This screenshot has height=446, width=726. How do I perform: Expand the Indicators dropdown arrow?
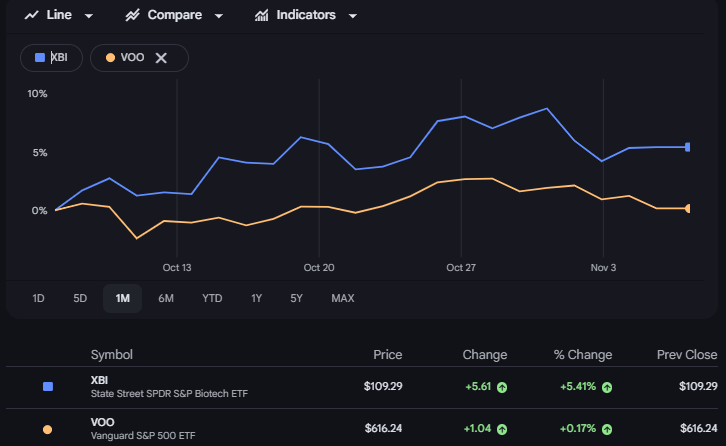[x=353, y=16]
